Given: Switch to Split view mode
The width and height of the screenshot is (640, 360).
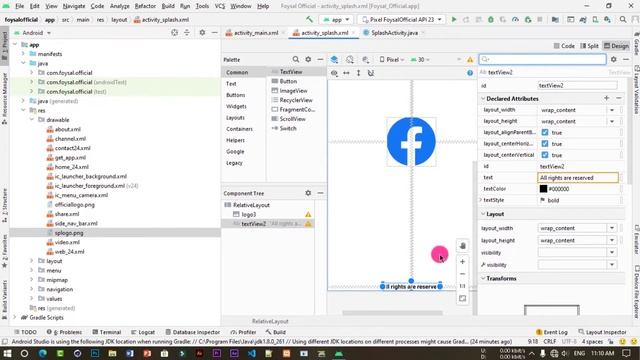Looking at the screenshot, I should [x=589, y=46].
